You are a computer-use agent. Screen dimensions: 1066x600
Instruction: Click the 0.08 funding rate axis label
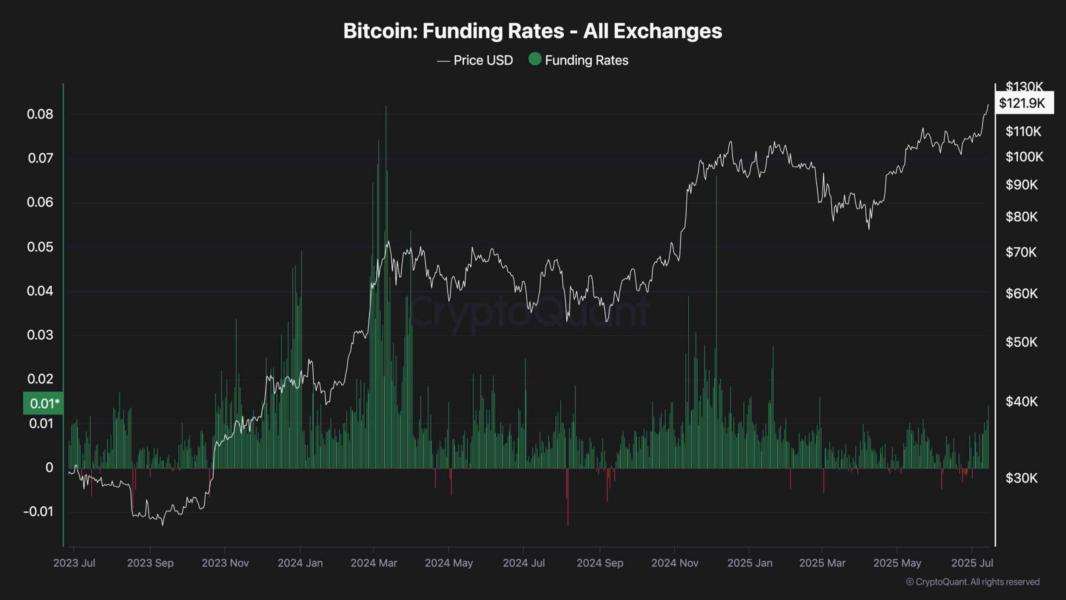click(x=40, y=114)
